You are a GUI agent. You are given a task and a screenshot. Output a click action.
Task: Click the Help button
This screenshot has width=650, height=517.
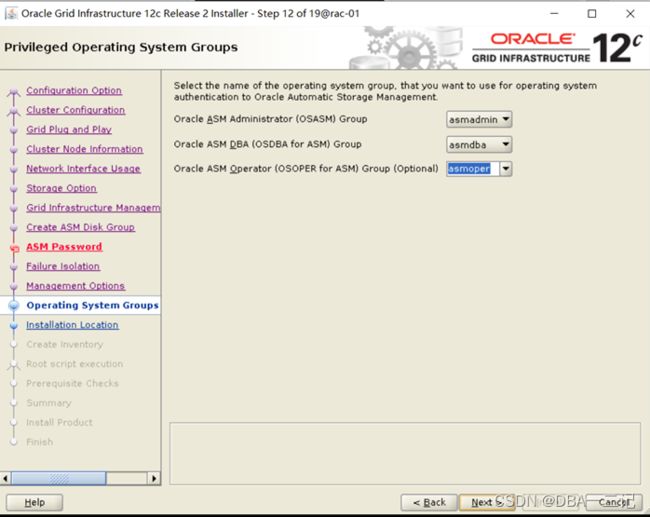click(x=34, y=502)
